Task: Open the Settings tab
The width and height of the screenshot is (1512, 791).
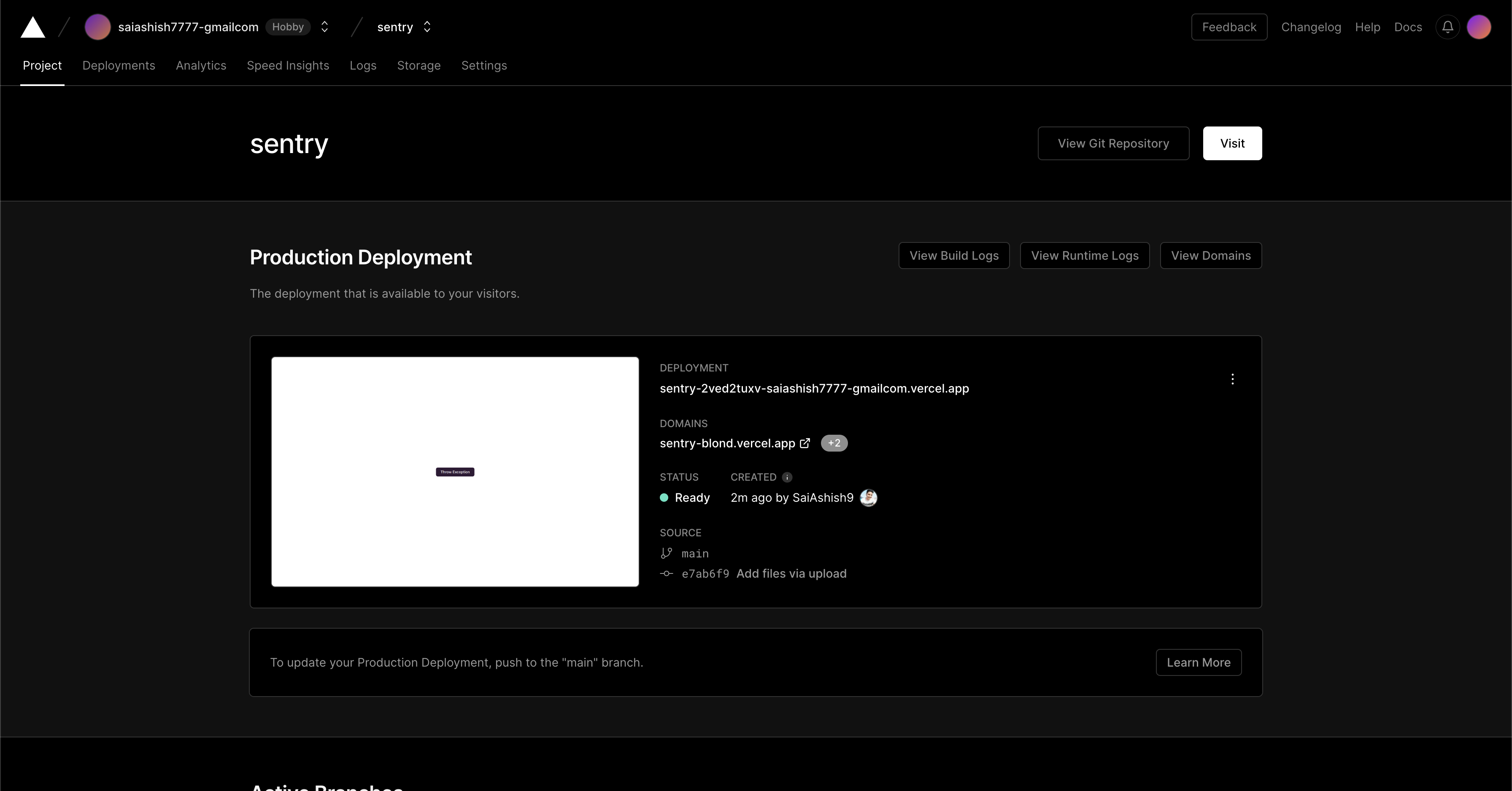Action: tap(483, 65)
